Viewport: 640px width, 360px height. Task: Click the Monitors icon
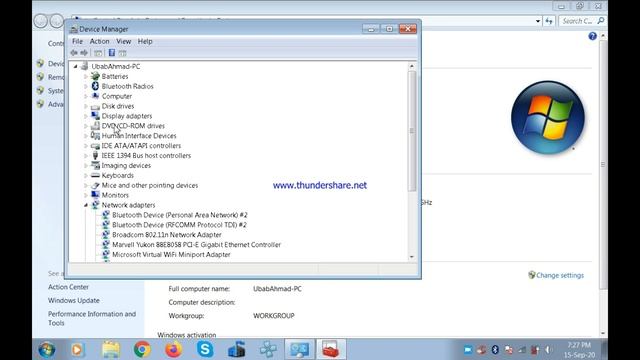pyautogui.click(x=95, y=195)
